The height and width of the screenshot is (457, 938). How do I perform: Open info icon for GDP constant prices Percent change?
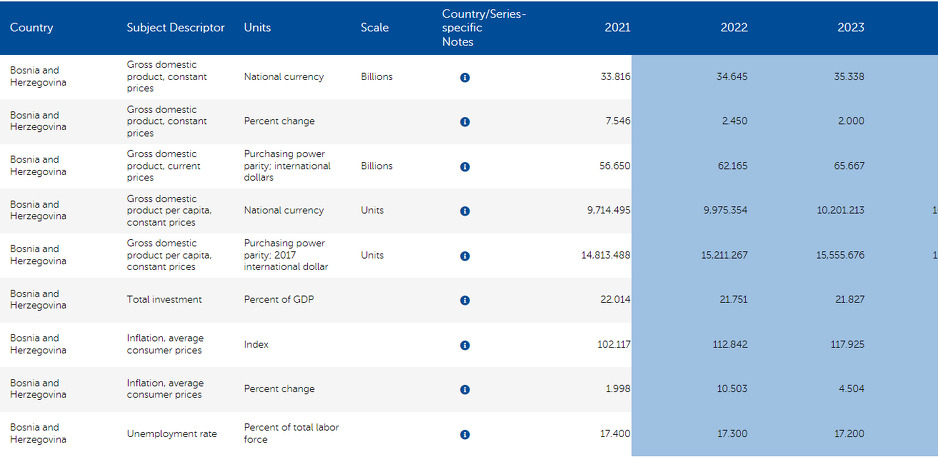465,122
